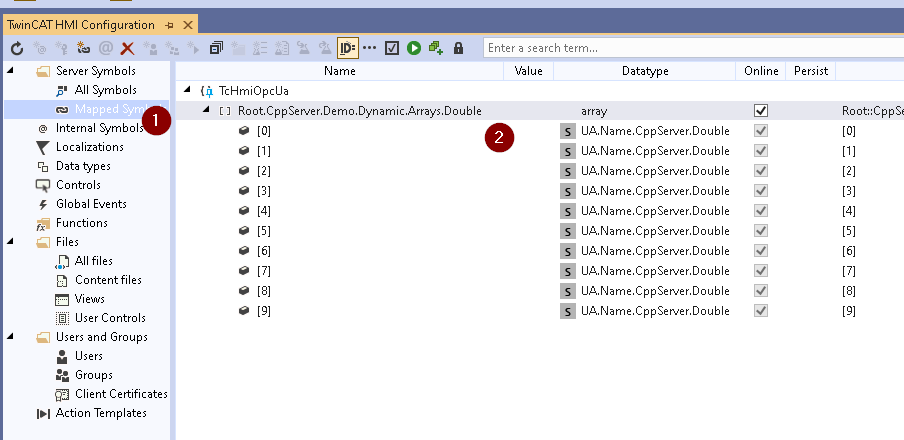Click the three-dots ellipsis toolbar icon
The height and width of the screenshot is (440, 904).
coord(370,48)
